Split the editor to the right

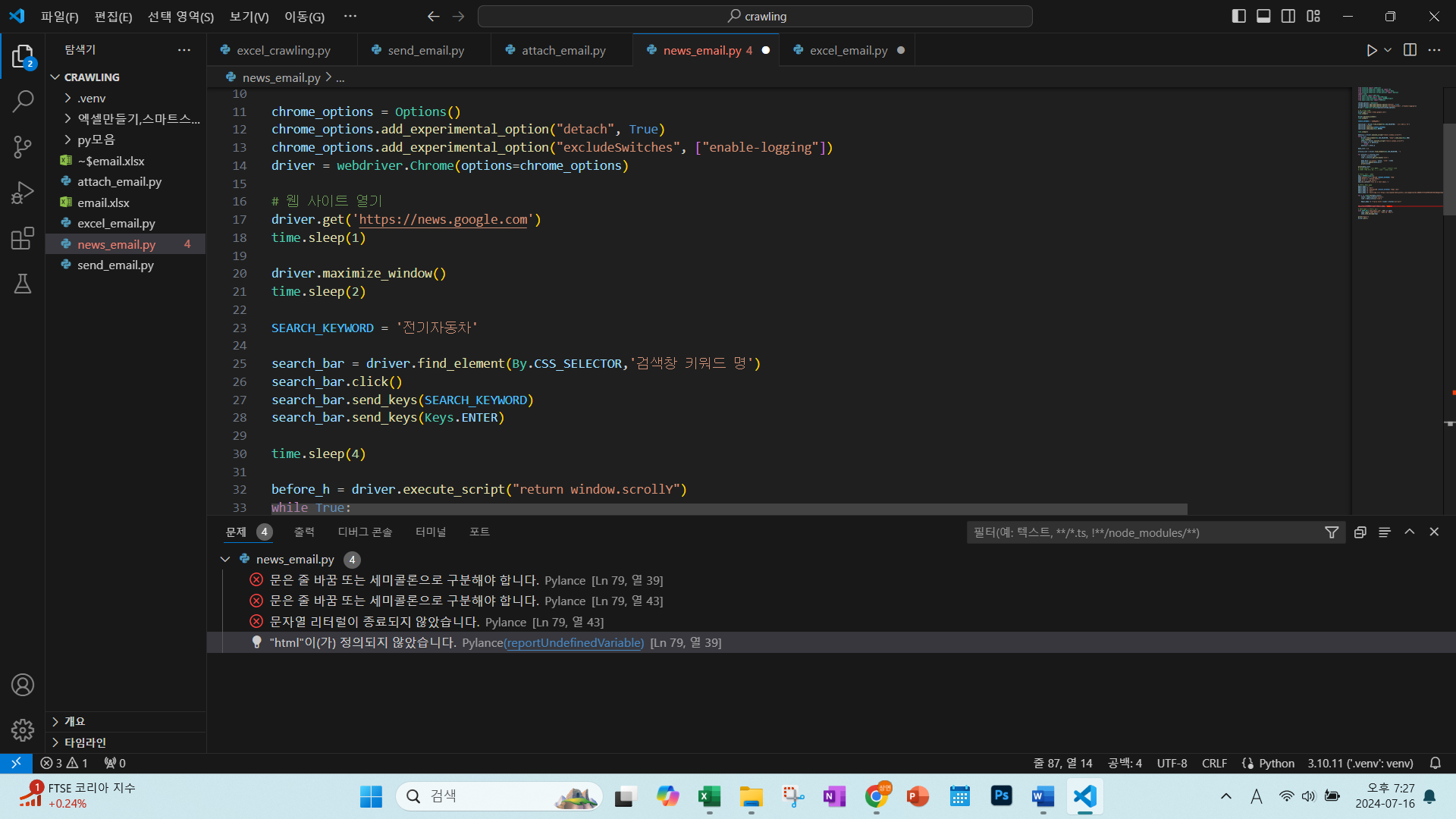coord(1410,50)
